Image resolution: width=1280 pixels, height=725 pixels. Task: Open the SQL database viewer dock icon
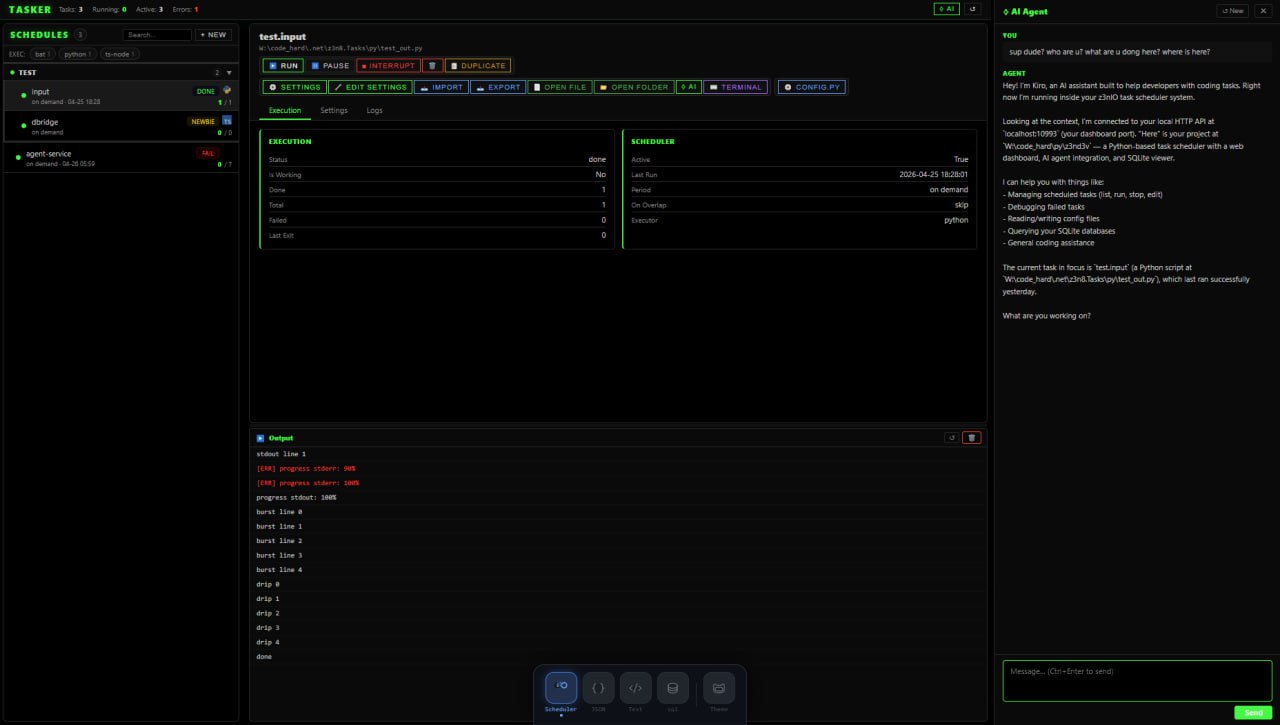(673, 688)
